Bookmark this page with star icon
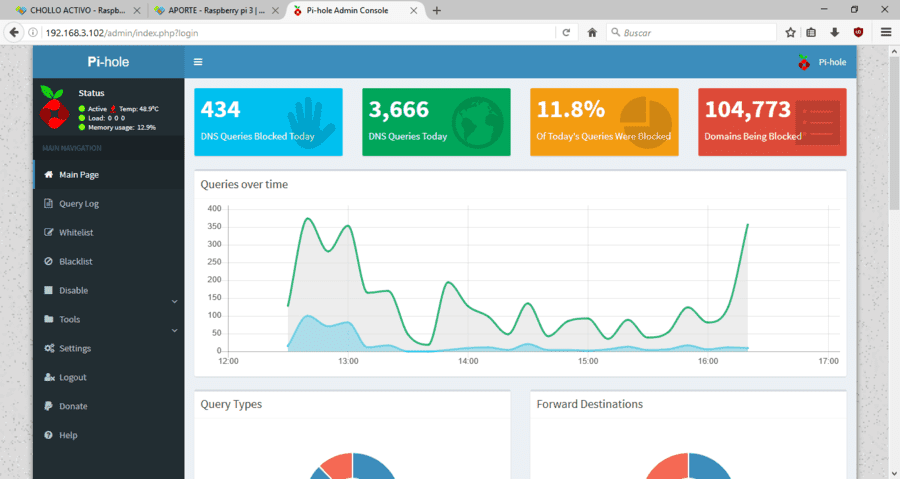The height and width of the screenshot is (479, 900). coord(790,33)
